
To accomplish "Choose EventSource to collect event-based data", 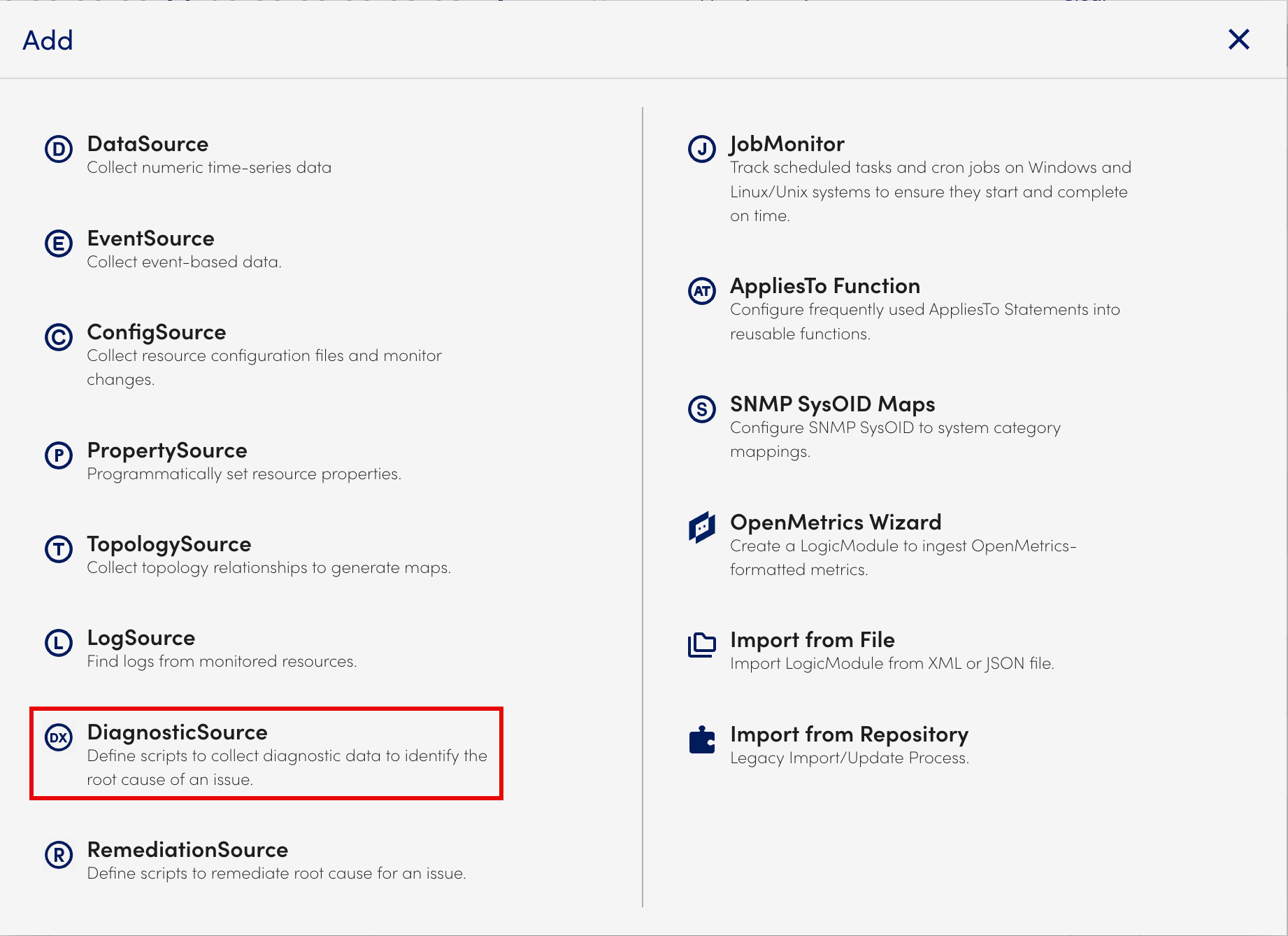I will click(150, 239).
